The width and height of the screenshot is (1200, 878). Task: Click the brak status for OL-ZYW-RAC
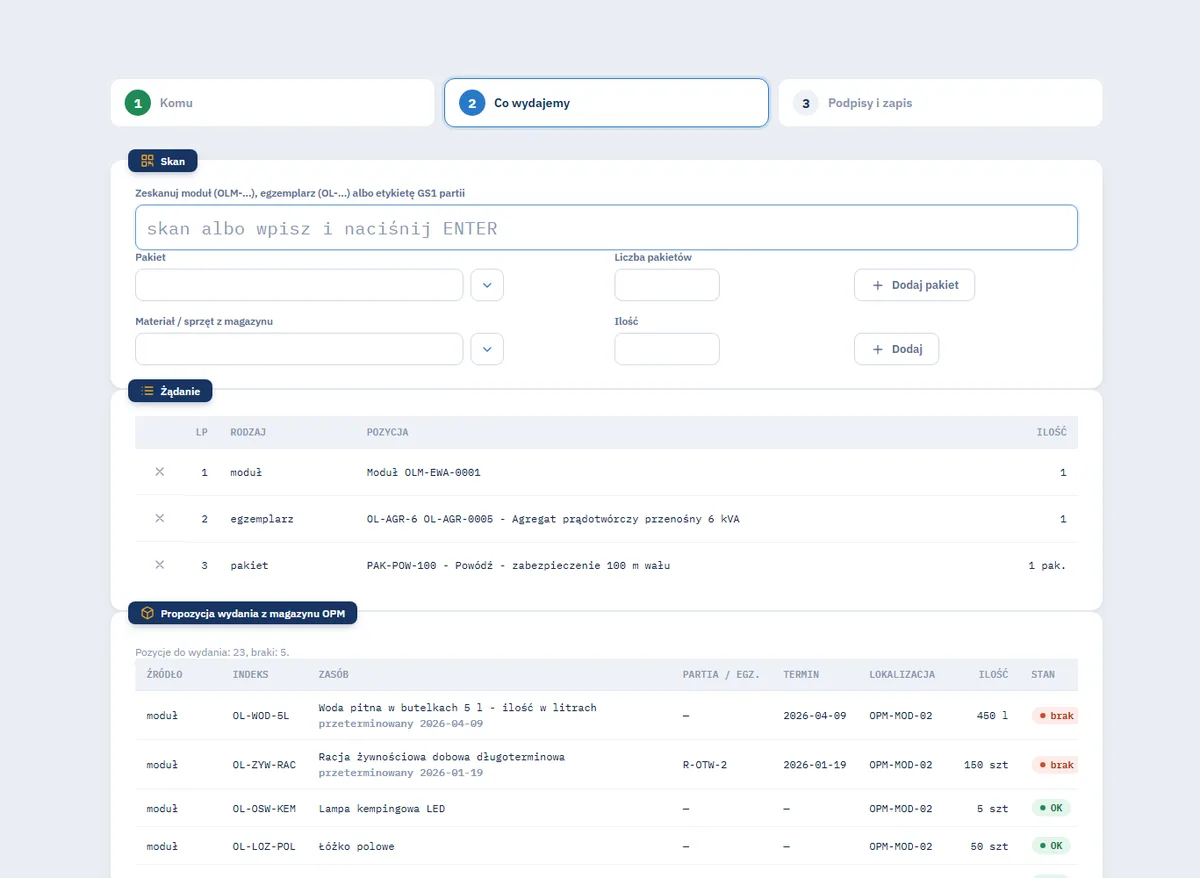click(1055, 765)
